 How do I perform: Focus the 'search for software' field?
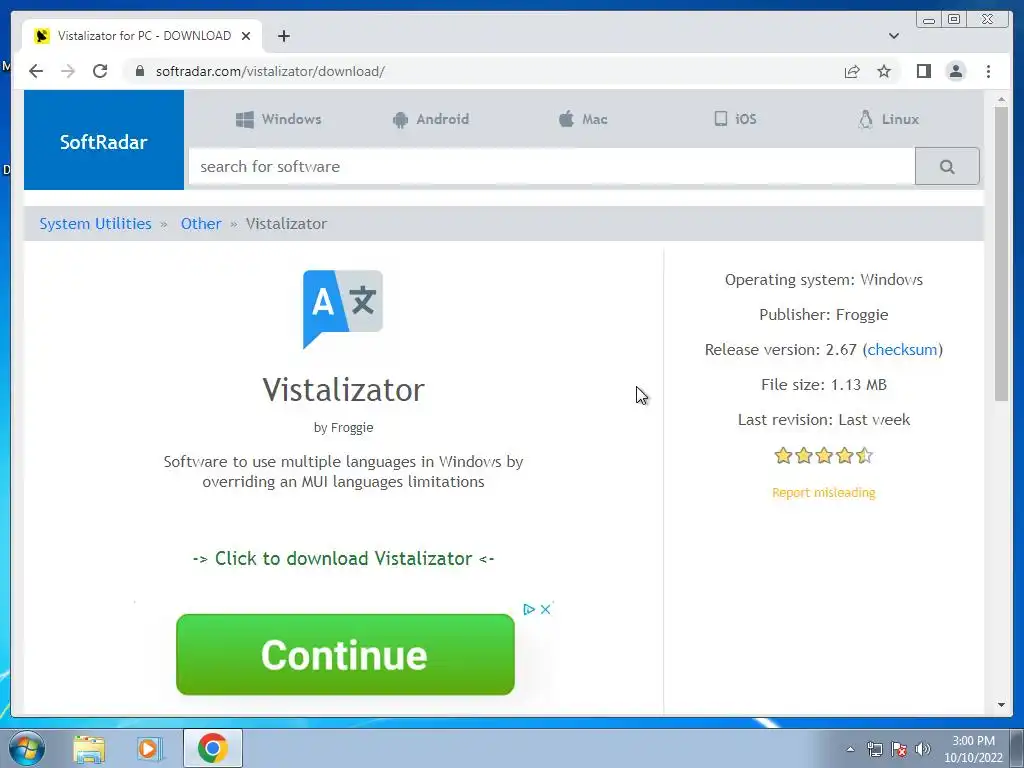(552, 167)
